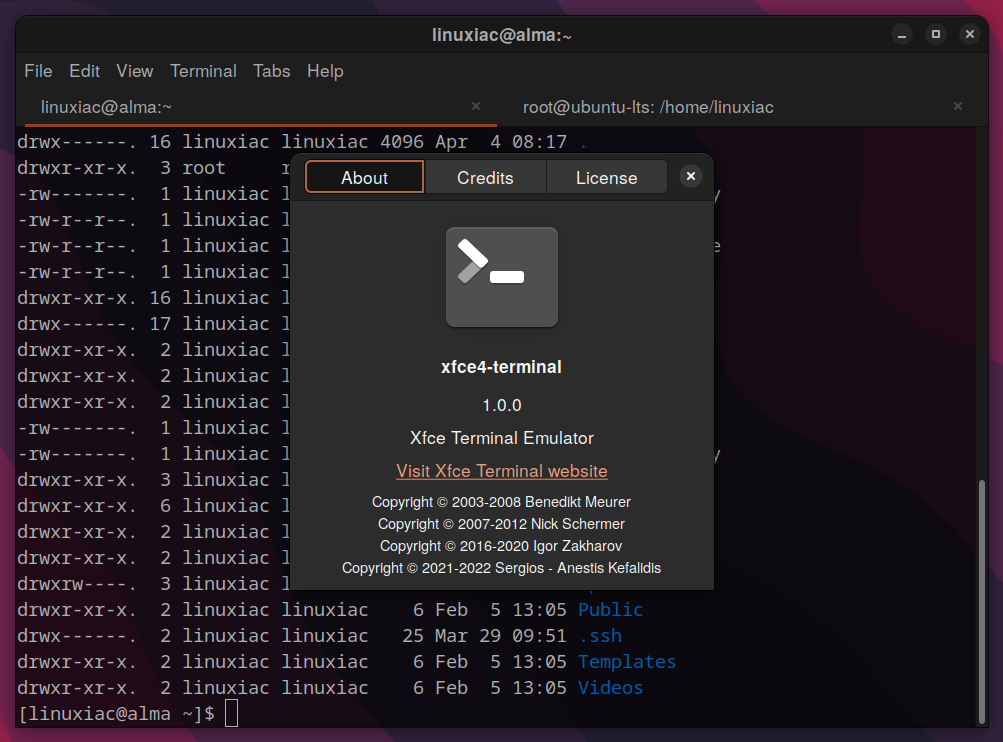The width and height of the screenshot is (1003, 742).
Task: Click the Templates directory name in terminal
Action: (x=627, y=661)
